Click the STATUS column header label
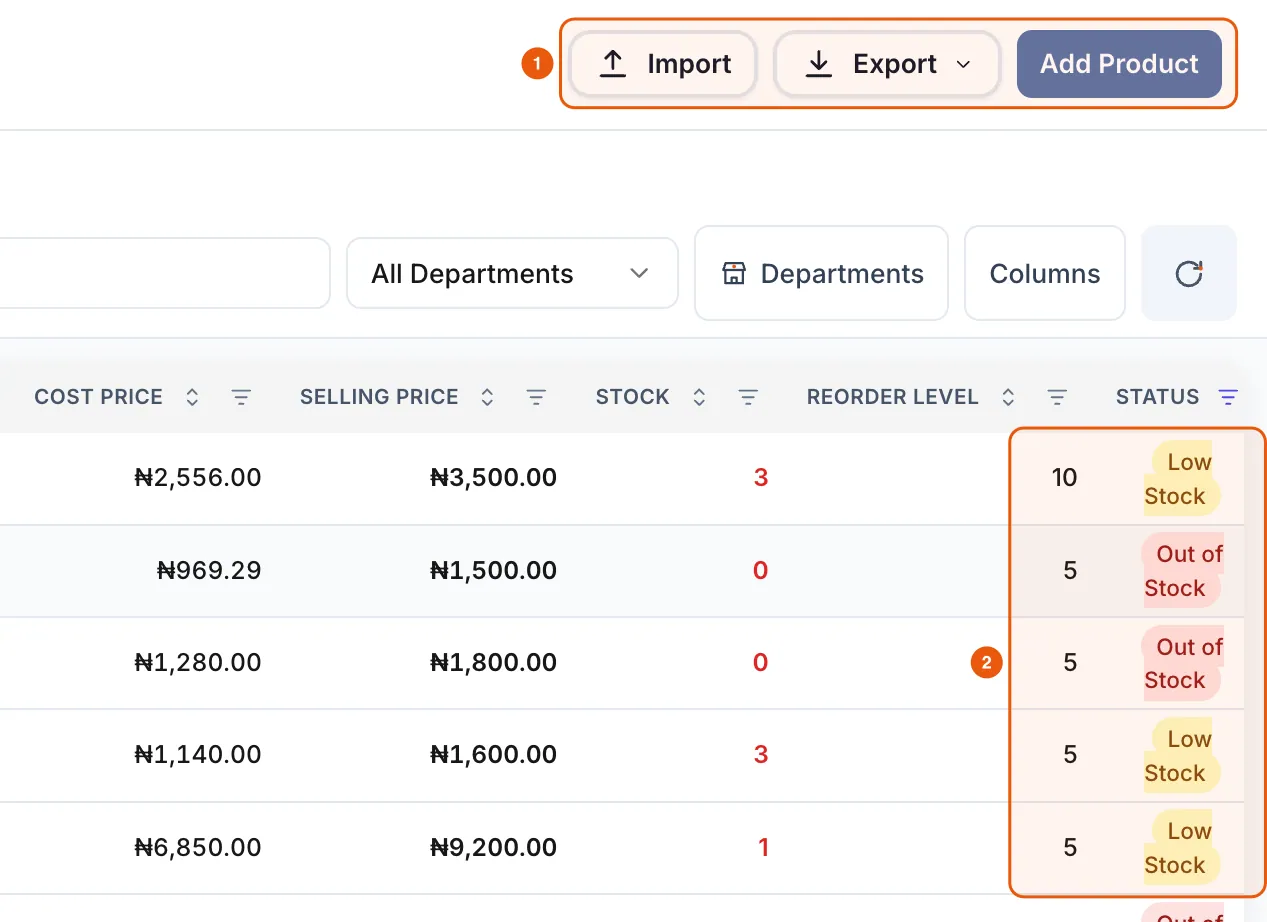 point(1157,397)
